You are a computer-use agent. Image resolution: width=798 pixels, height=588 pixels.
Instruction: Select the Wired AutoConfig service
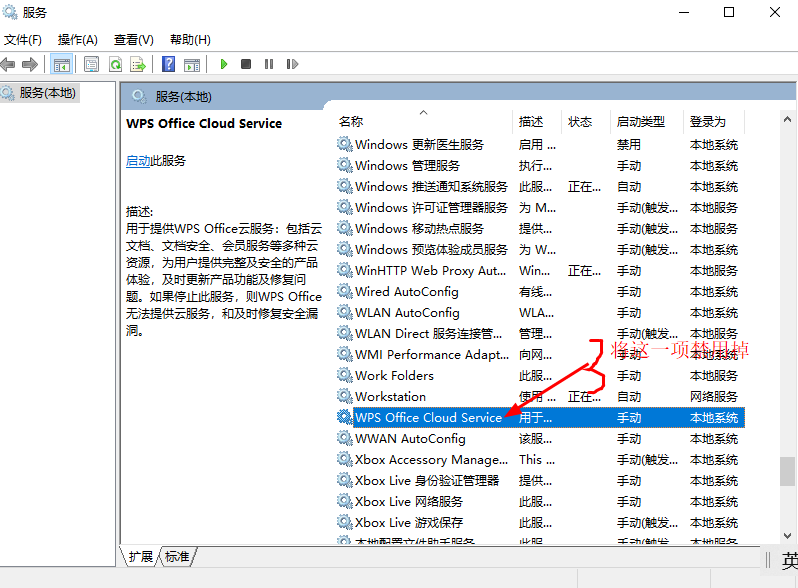(x=540, y=292)
